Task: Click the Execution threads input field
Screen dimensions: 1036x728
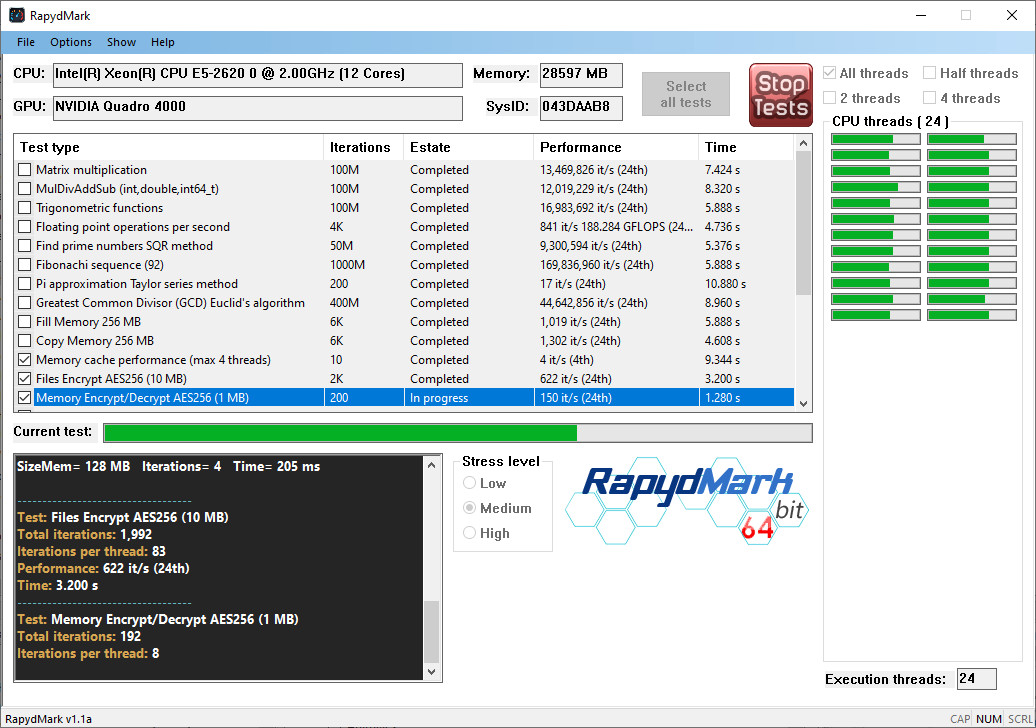Action: click(977, 679)
